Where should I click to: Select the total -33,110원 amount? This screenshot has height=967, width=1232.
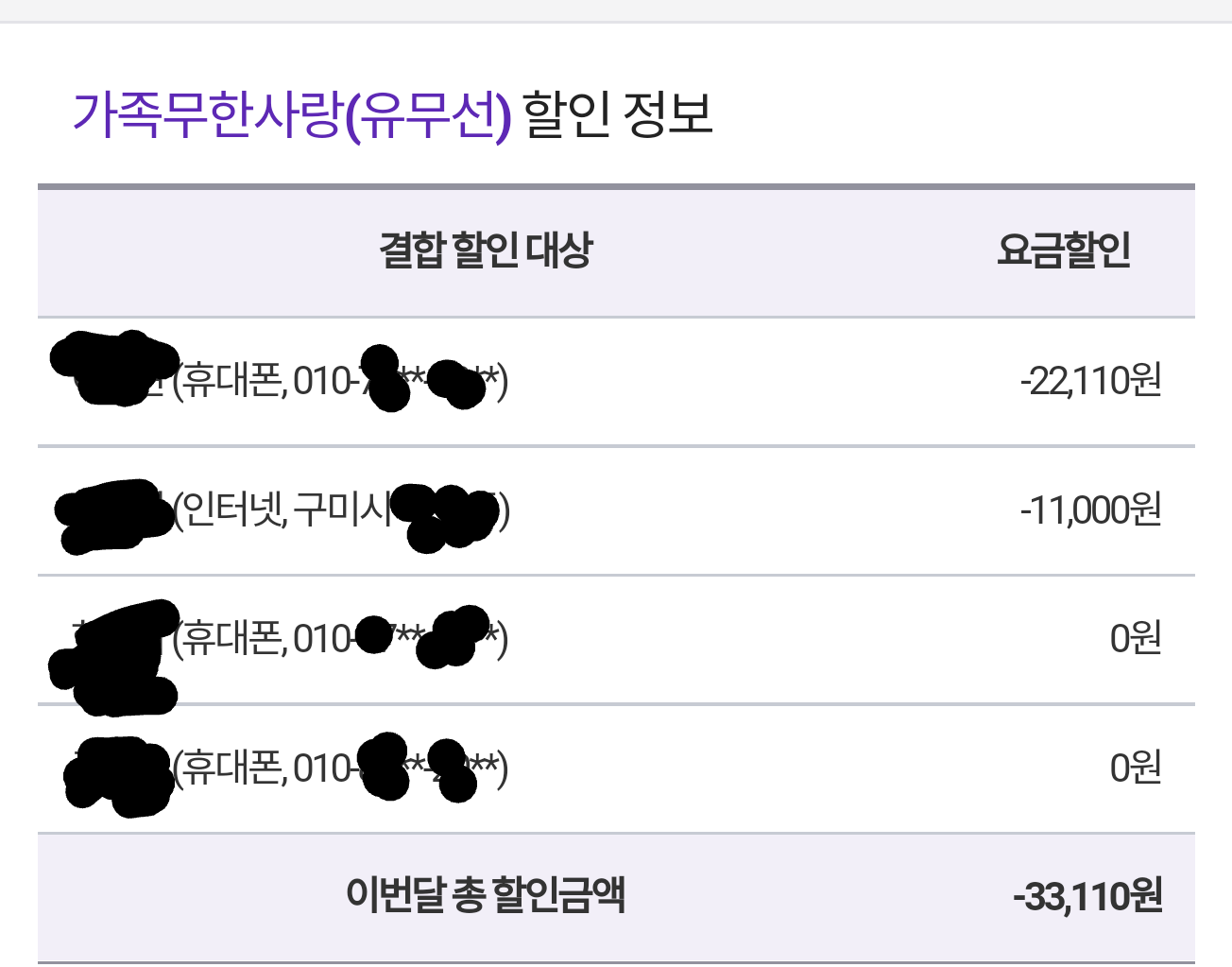tap(1087, 896)
